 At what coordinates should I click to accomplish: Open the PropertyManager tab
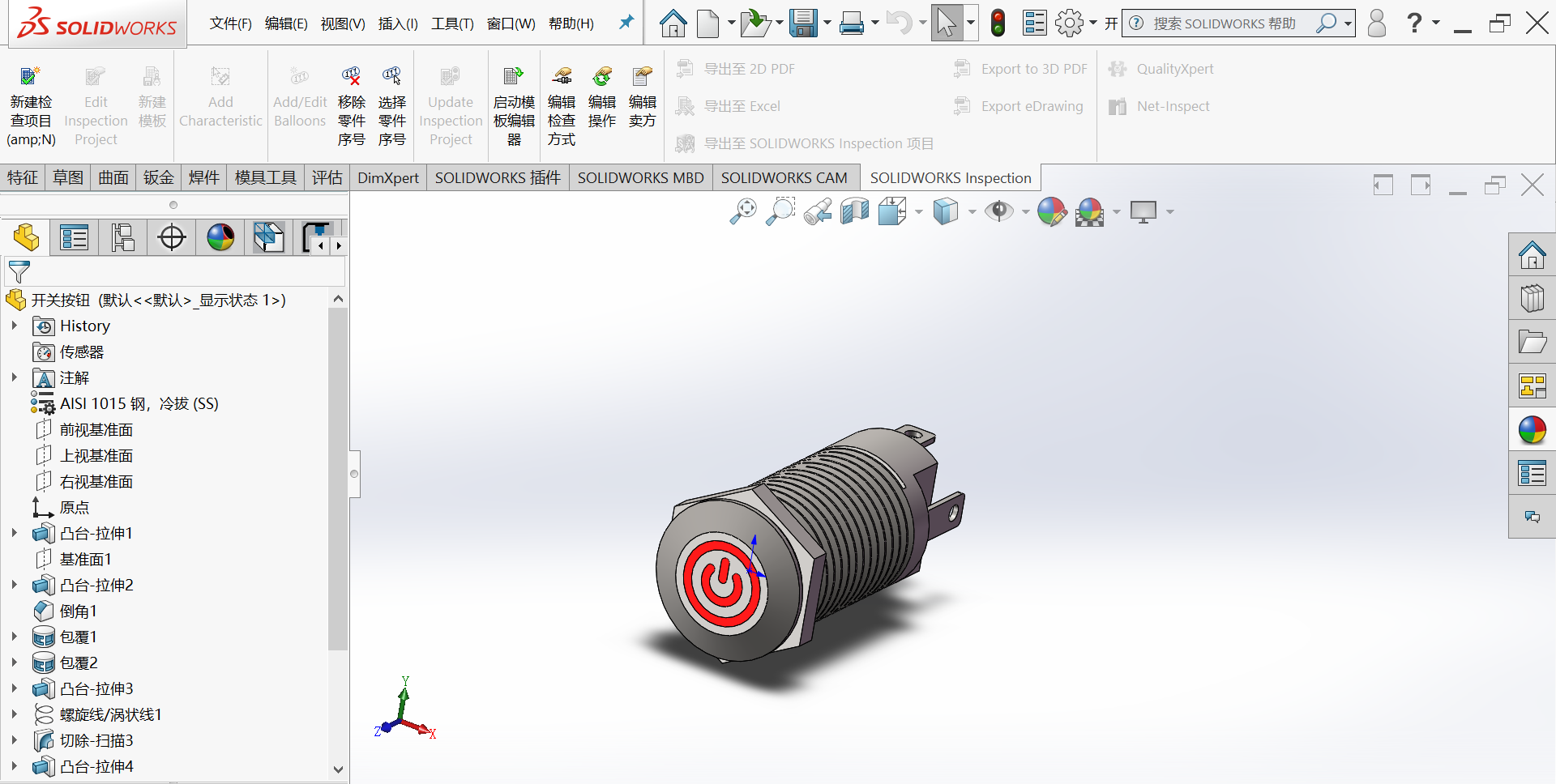coord(75,237)
